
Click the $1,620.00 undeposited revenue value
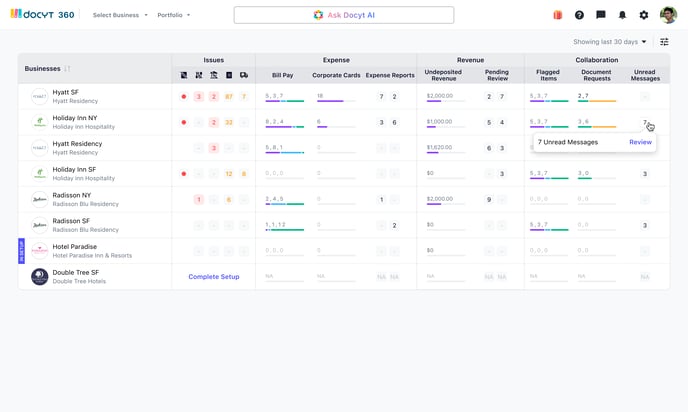(439, 147)
